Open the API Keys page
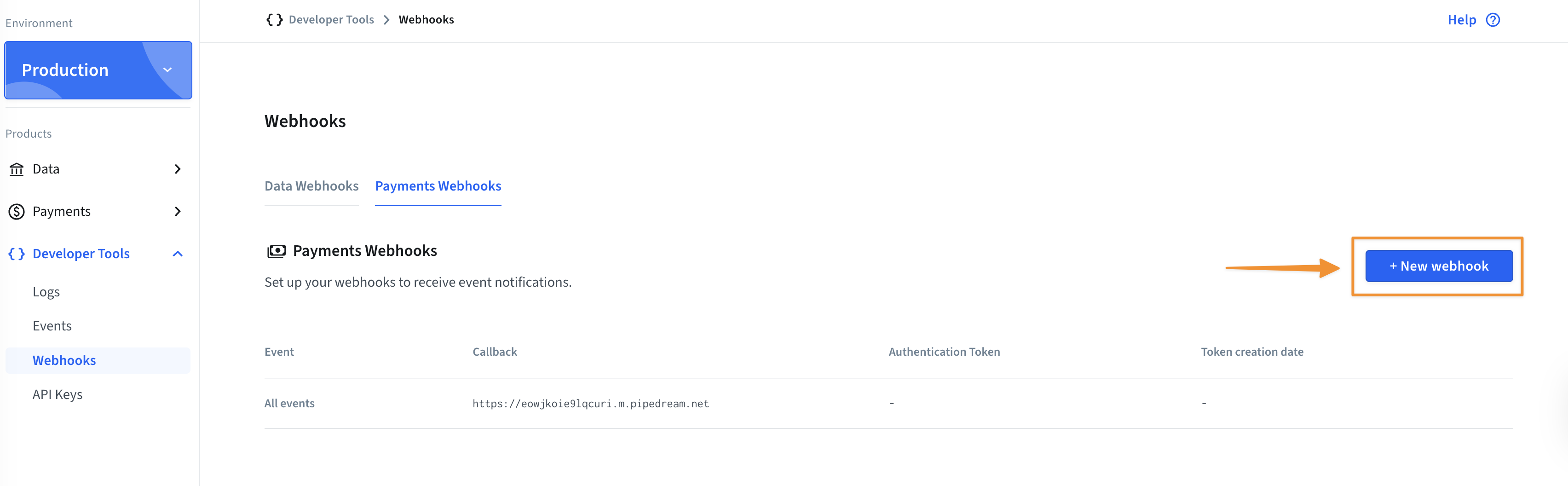Viewport: 1568px width, 486px height. point(58,395)
